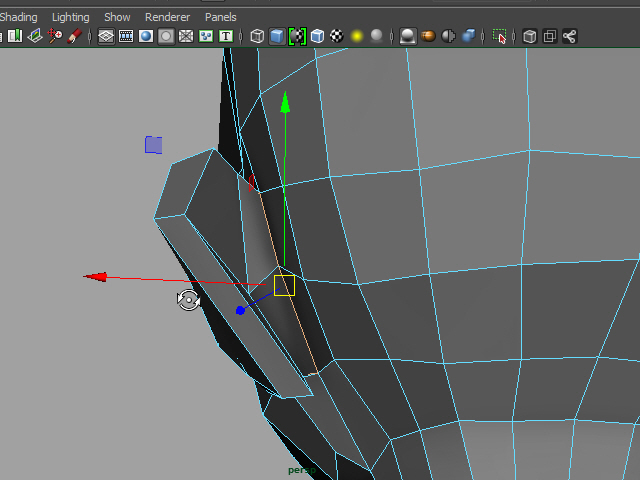Image resolution: width=640 pixels, height=480 pixels.
Task: Toggle X-Ray Active Components icon
Action: (x=550, y=36)
